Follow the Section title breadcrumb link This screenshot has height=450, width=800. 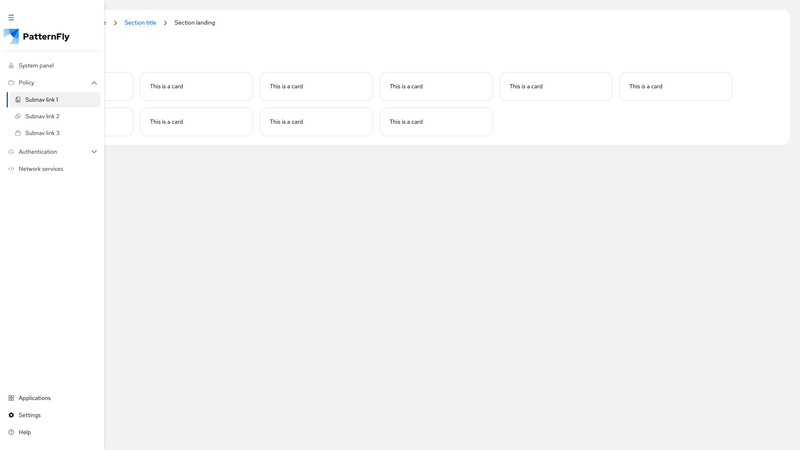[140, 22]
